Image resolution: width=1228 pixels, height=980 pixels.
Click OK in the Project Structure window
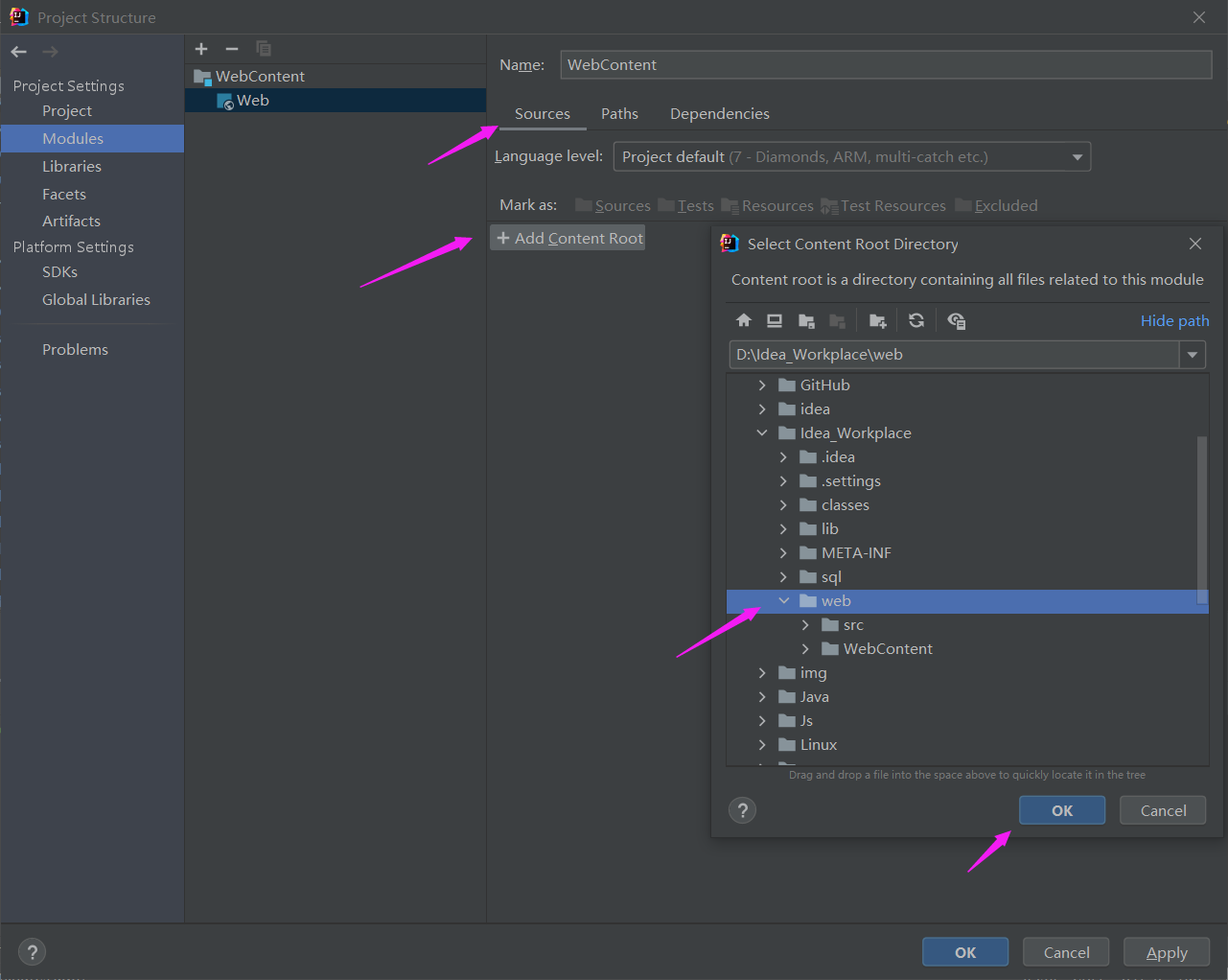(x=965, y=952)
